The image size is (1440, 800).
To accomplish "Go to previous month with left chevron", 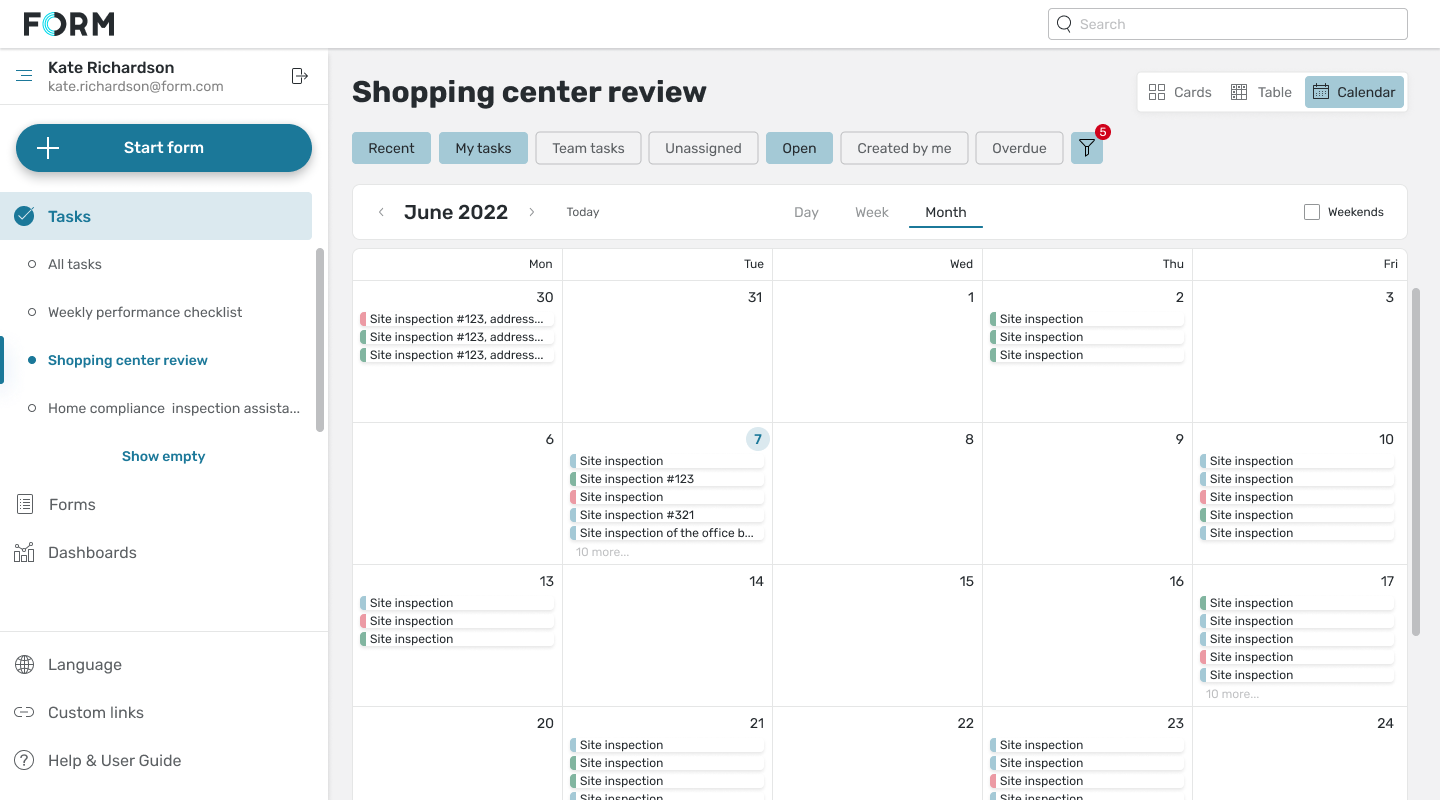I will [x=381, y=212].
